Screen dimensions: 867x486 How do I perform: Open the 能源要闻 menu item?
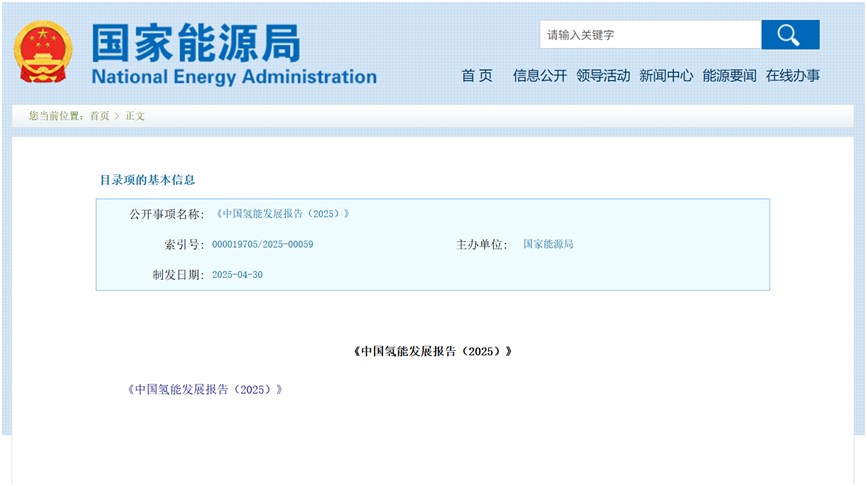729,76
